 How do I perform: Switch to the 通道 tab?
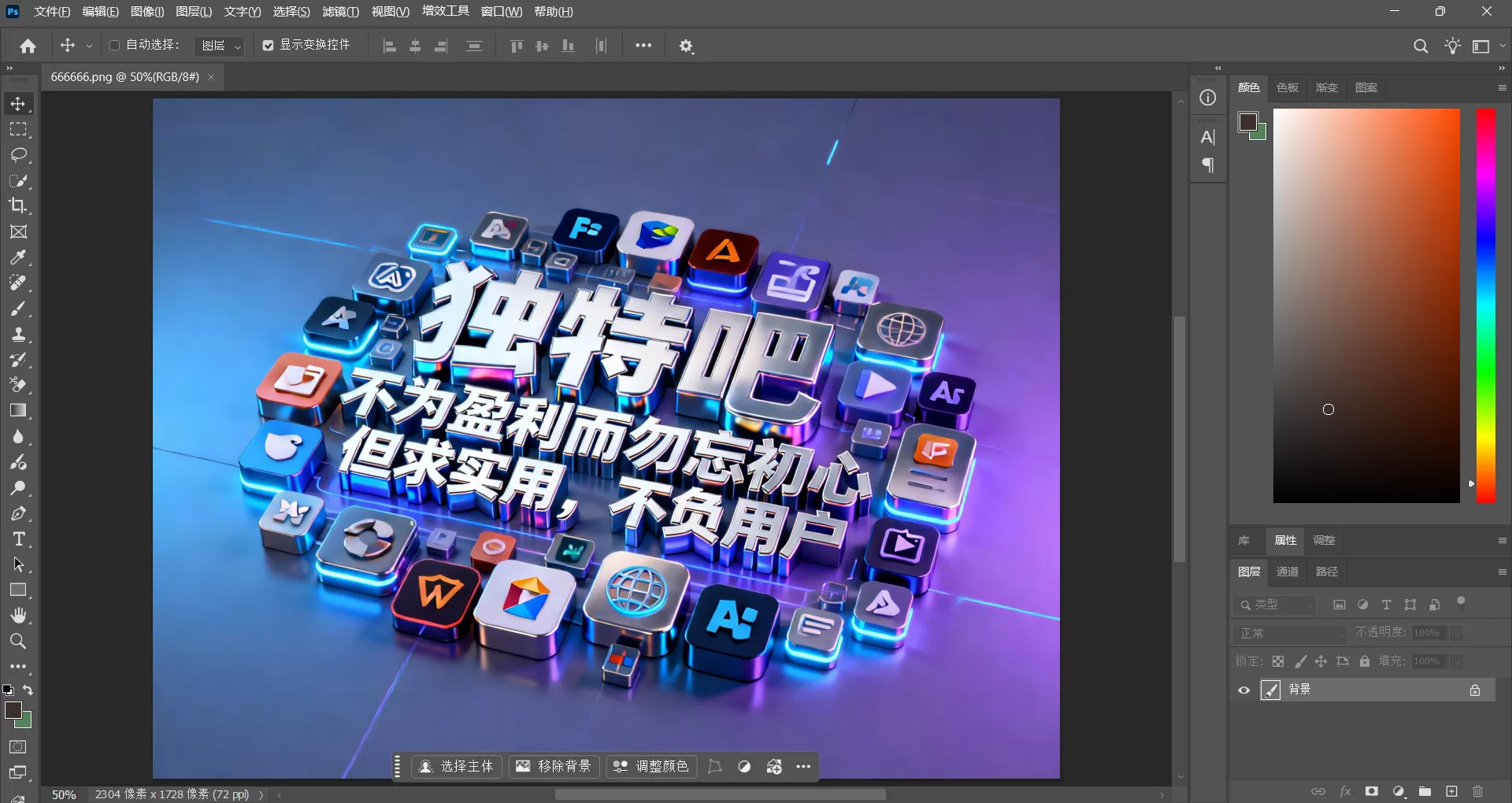pyautogui.click(x=1287, y=572)
